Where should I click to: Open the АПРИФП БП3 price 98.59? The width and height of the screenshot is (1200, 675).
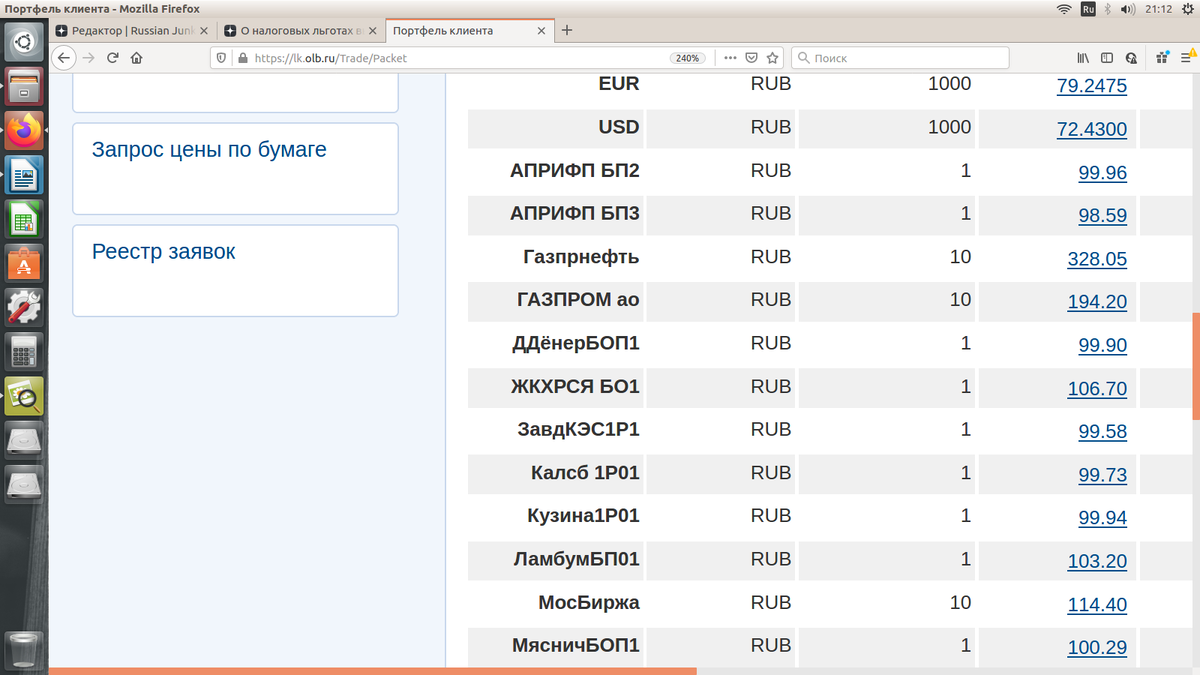[1103, 216]
